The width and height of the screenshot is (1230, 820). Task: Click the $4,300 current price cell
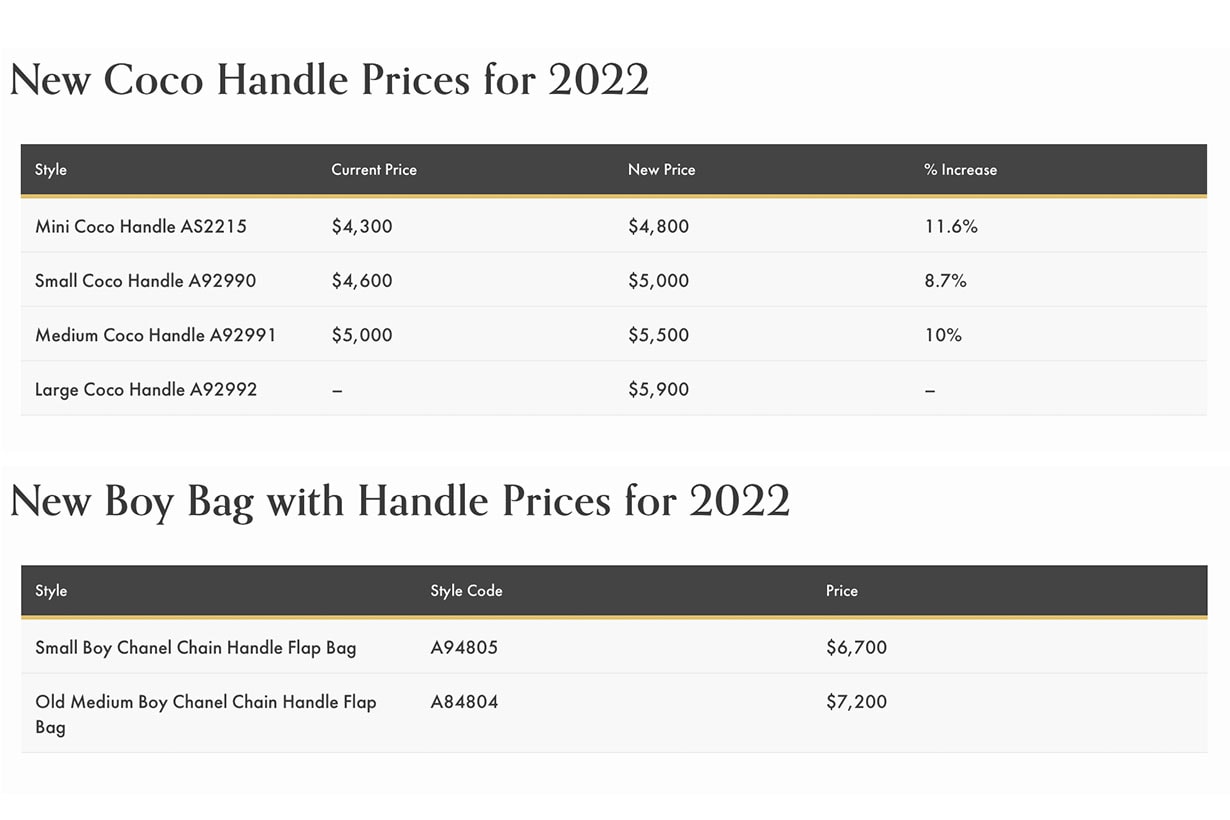pyautogui.click(x=362, y=227)
